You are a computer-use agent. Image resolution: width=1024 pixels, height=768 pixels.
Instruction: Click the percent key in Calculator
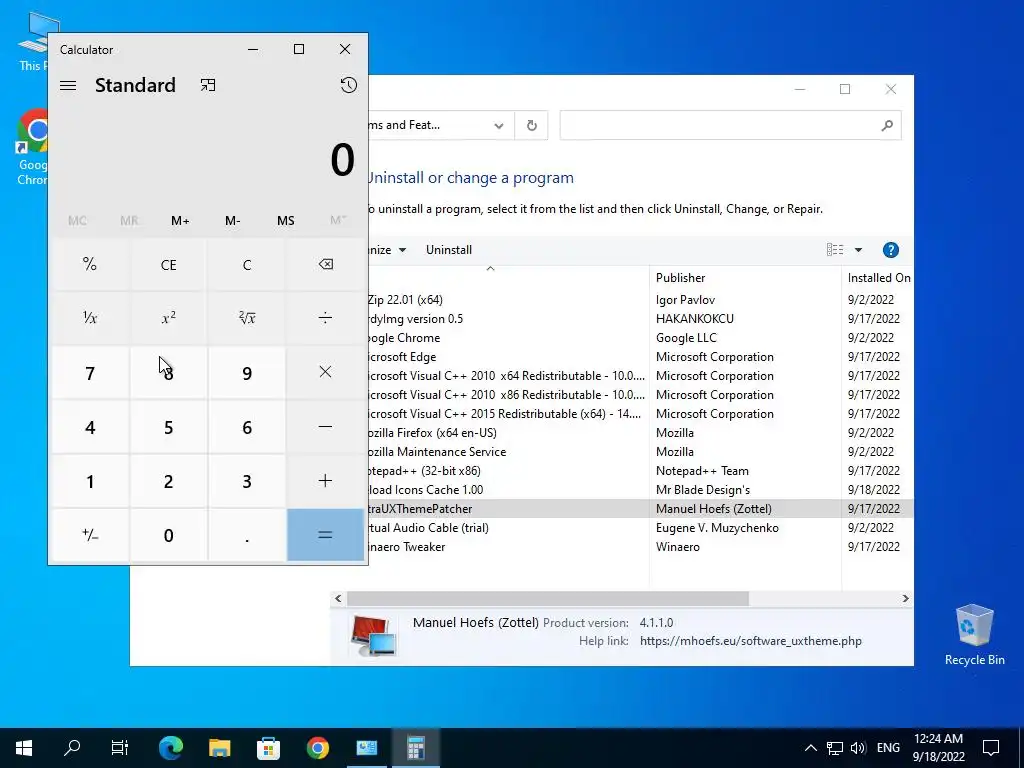[90, 264]
